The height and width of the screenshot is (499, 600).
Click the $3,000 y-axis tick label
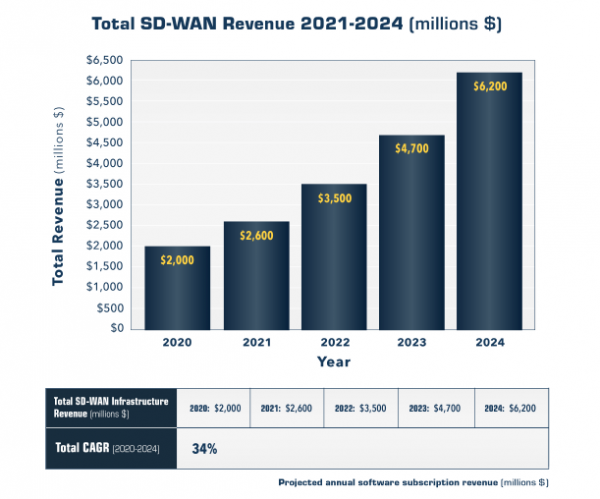104,204
